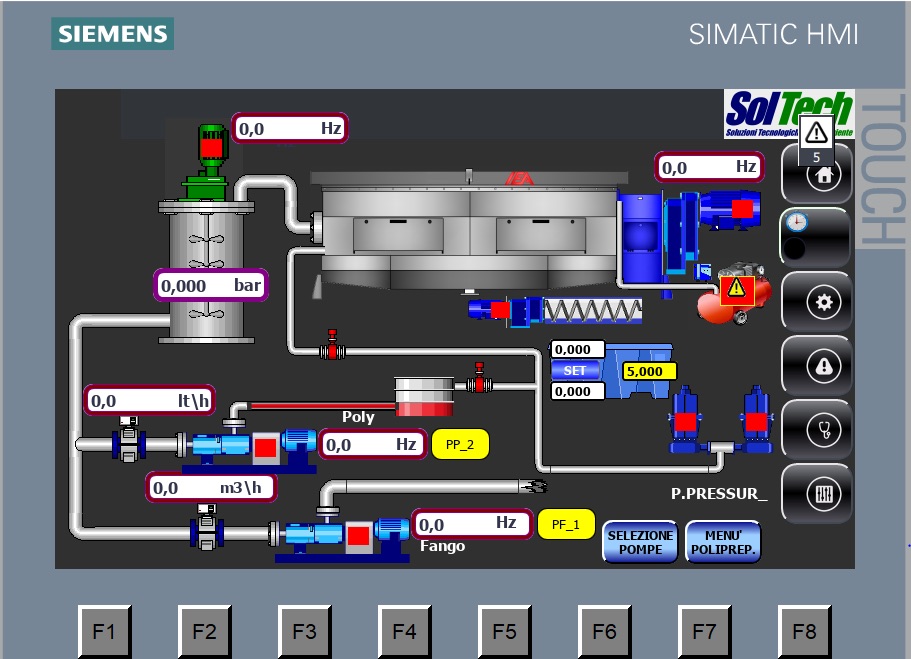The height and width of the screenshot is (659, 911).
Task: Click the F1 function key
Action: pyautogui.click(x=105, y=632)
